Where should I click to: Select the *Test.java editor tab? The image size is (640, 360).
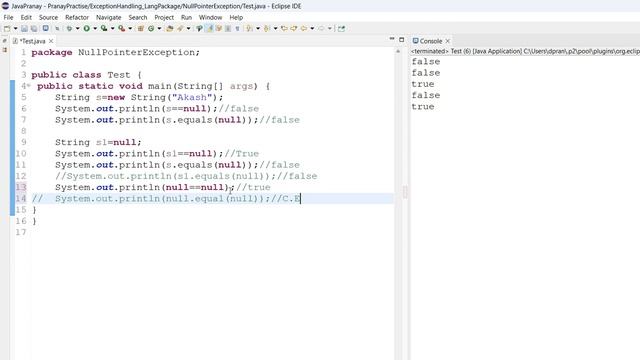coord(32,41)
